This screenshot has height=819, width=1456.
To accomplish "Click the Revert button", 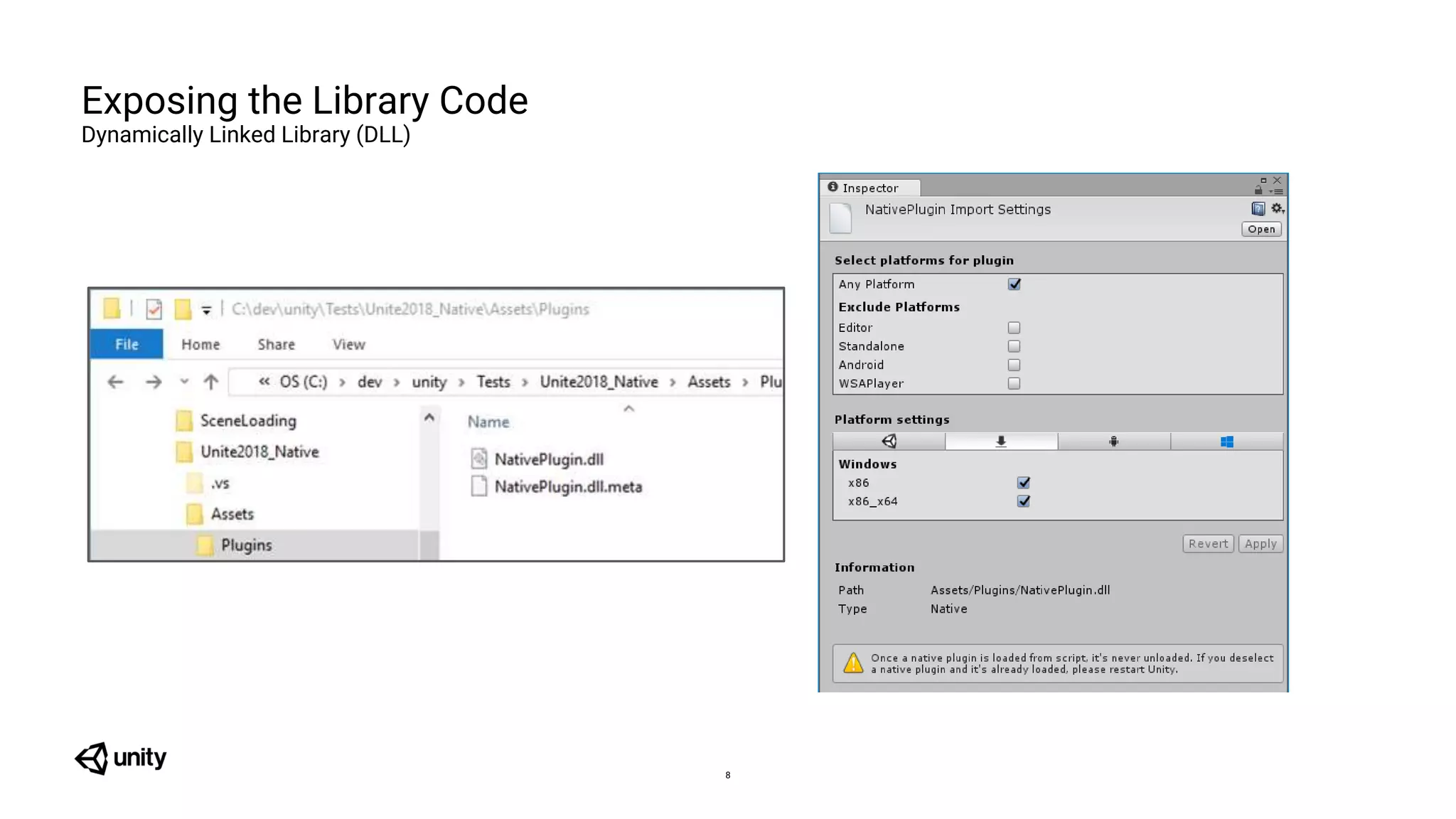I will [x=1208, y=544].
